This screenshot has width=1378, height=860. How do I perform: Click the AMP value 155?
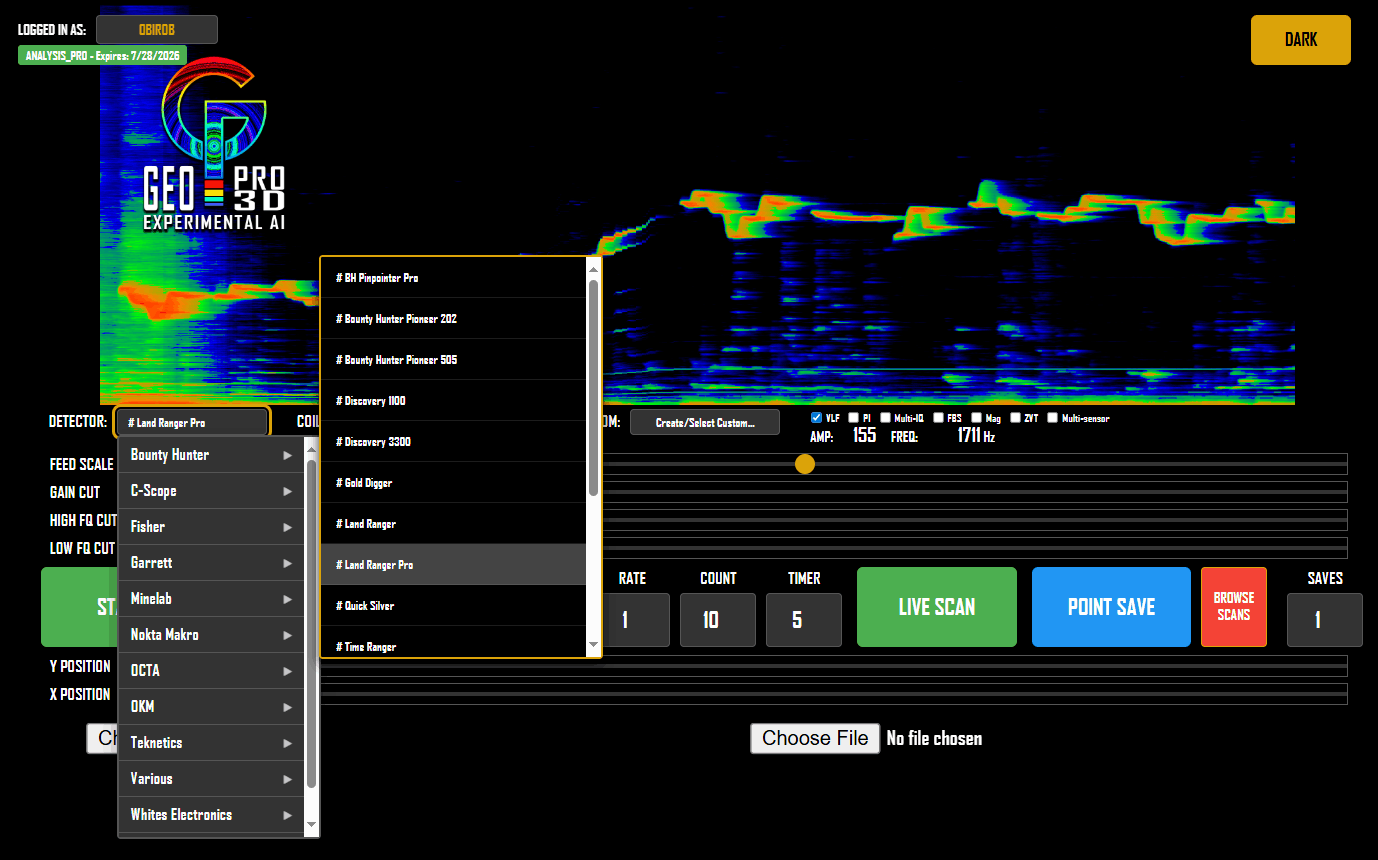click(865, 436)
